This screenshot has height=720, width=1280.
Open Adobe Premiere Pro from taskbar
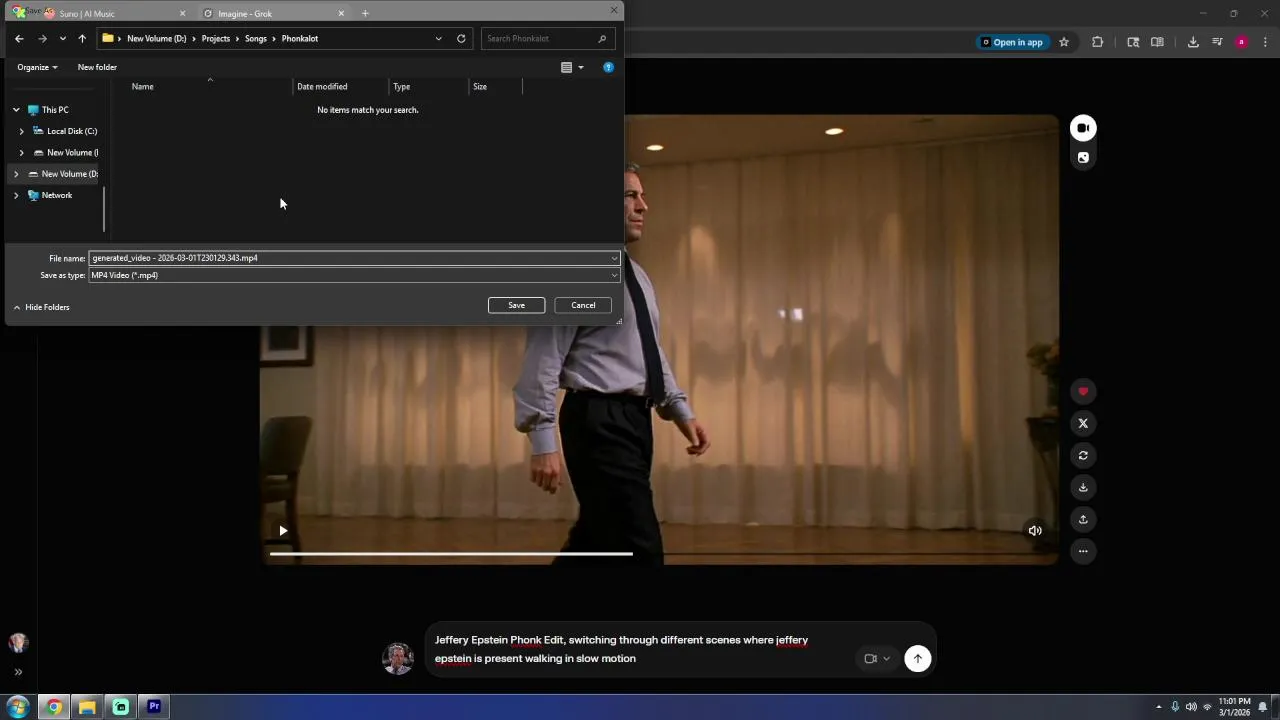click(x=154, y=707)
